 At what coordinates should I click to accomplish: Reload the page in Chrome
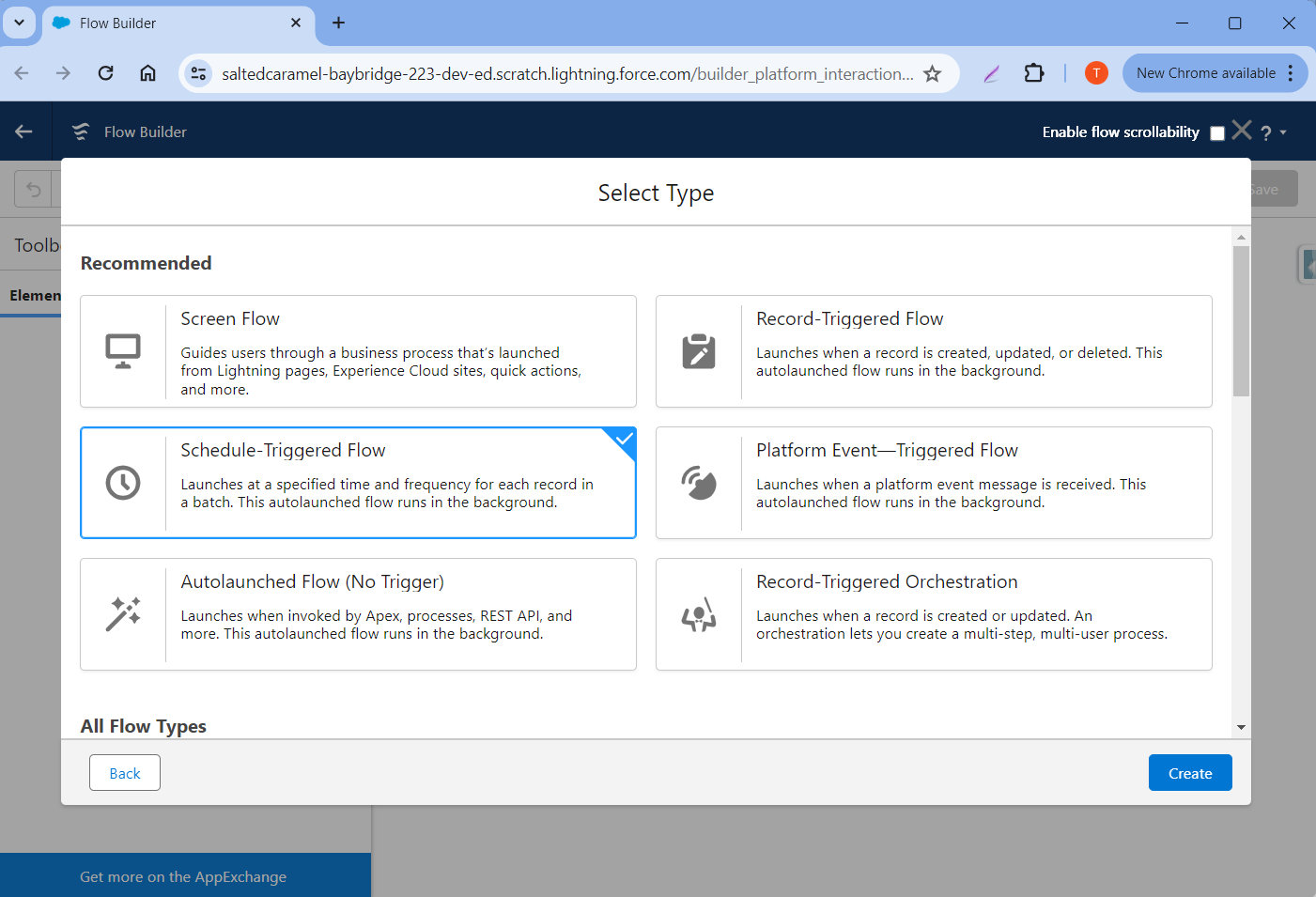point(105,73)
